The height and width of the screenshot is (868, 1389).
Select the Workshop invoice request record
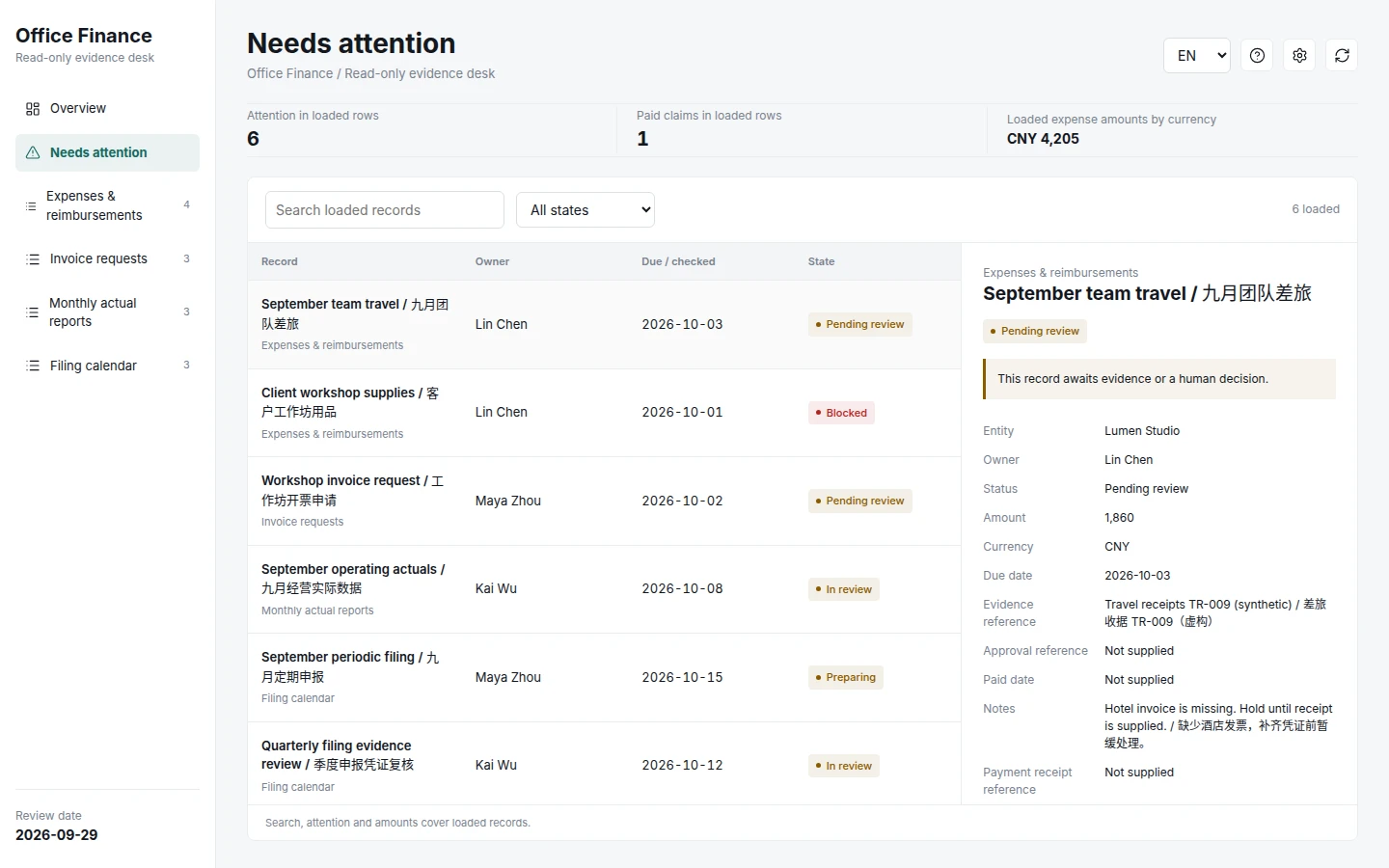point(604,502)
